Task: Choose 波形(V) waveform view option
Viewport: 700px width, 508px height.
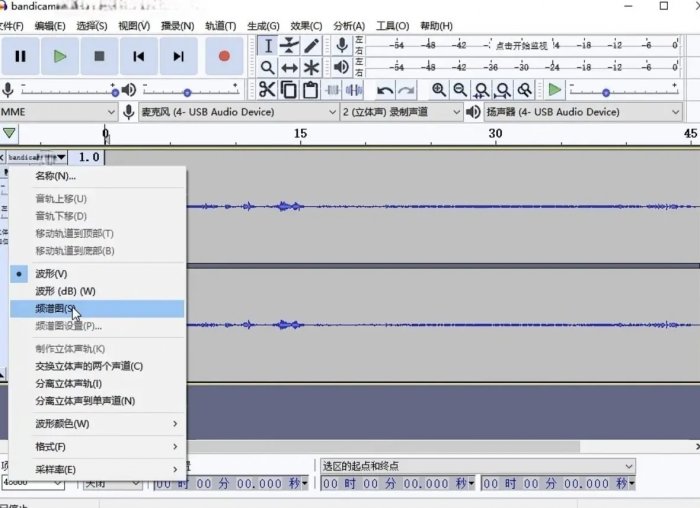Action: click(52, 273)
